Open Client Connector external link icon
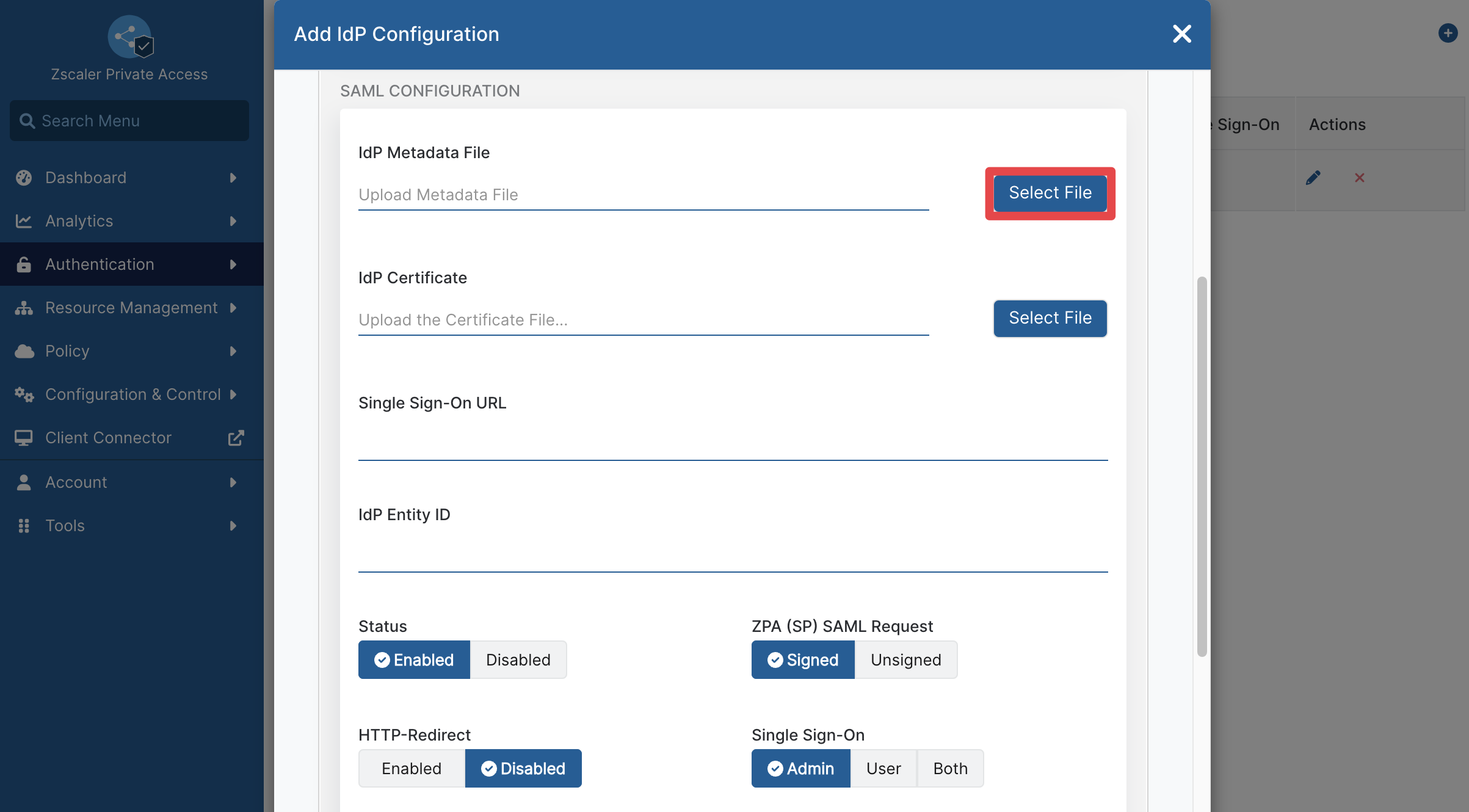 pos(236,438)
